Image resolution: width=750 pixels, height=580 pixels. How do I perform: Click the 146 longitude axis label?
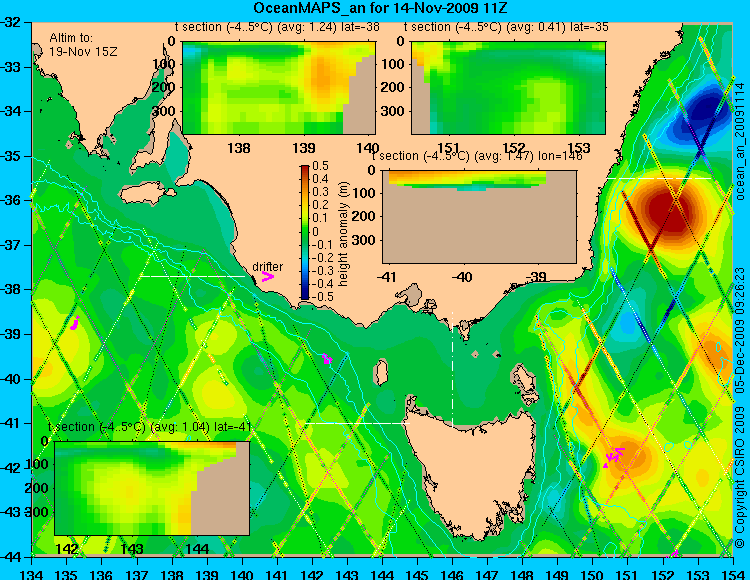point(452,573)
